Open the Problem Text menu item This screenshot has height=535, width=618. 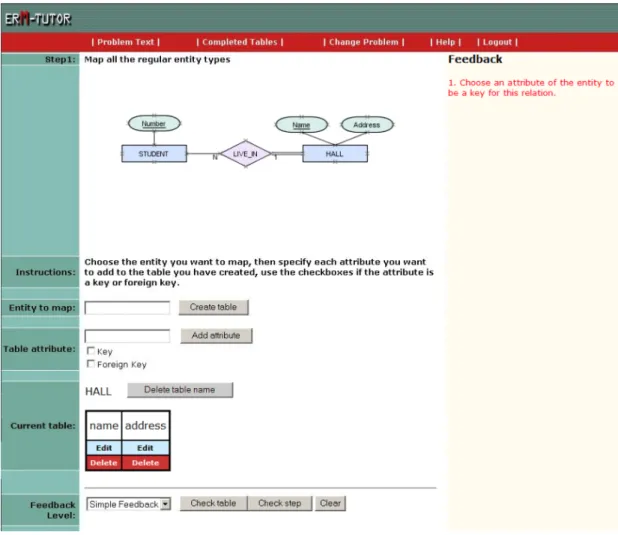click(126, 42)
